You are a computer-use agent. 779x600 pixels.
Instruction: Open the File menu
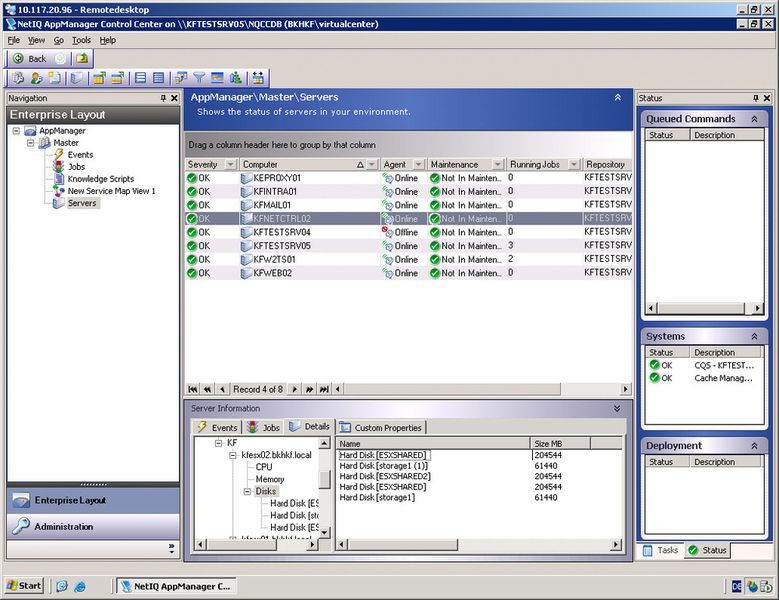coord(13,40)
